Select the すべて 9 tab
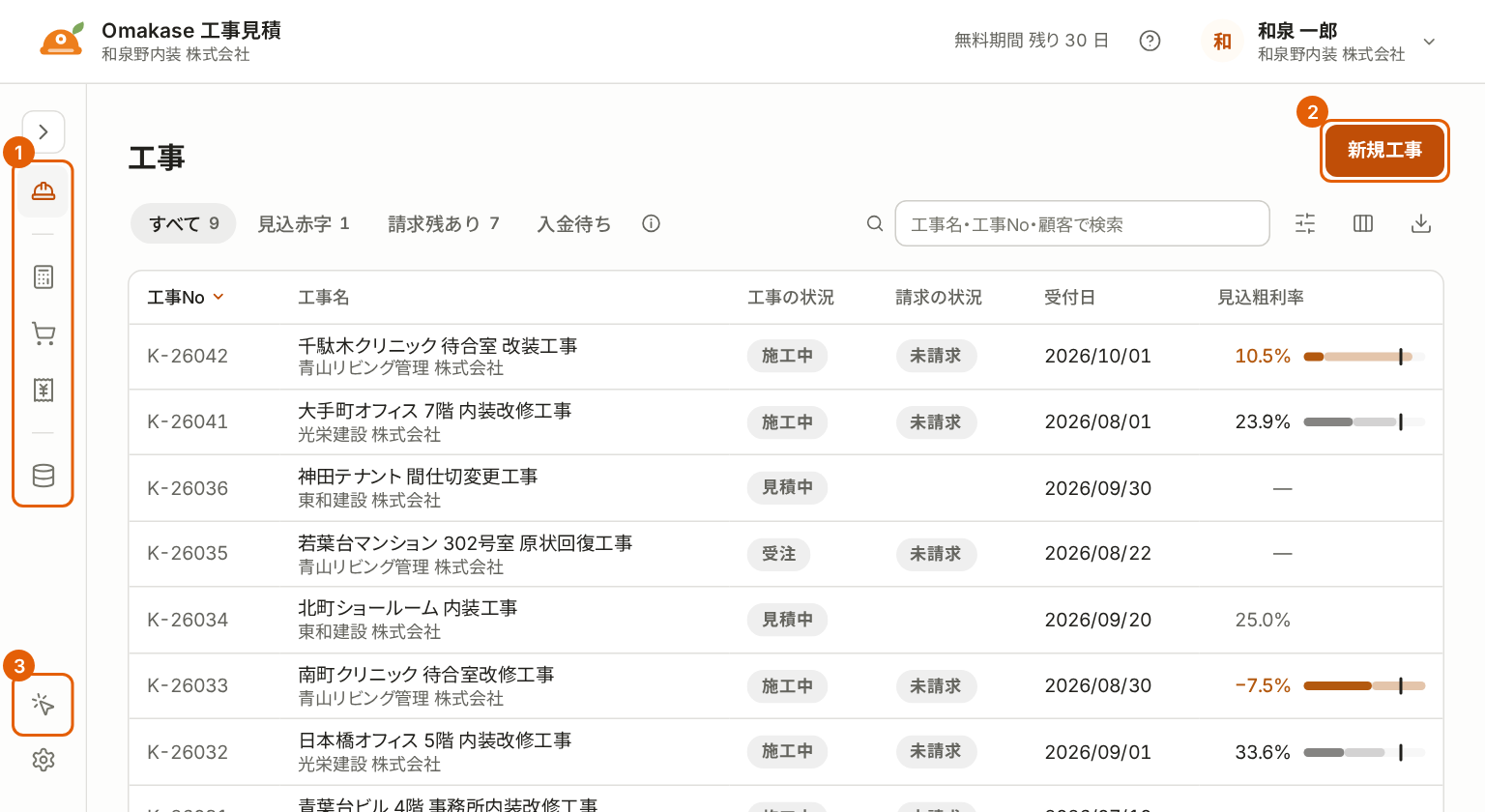The height and width of the screenshot is (812, 1485). click(x=184, y=223)
